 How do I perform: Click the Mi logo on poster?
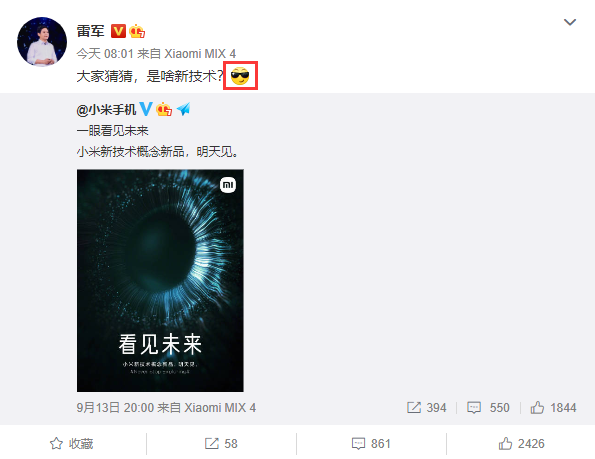click(228, 185)
